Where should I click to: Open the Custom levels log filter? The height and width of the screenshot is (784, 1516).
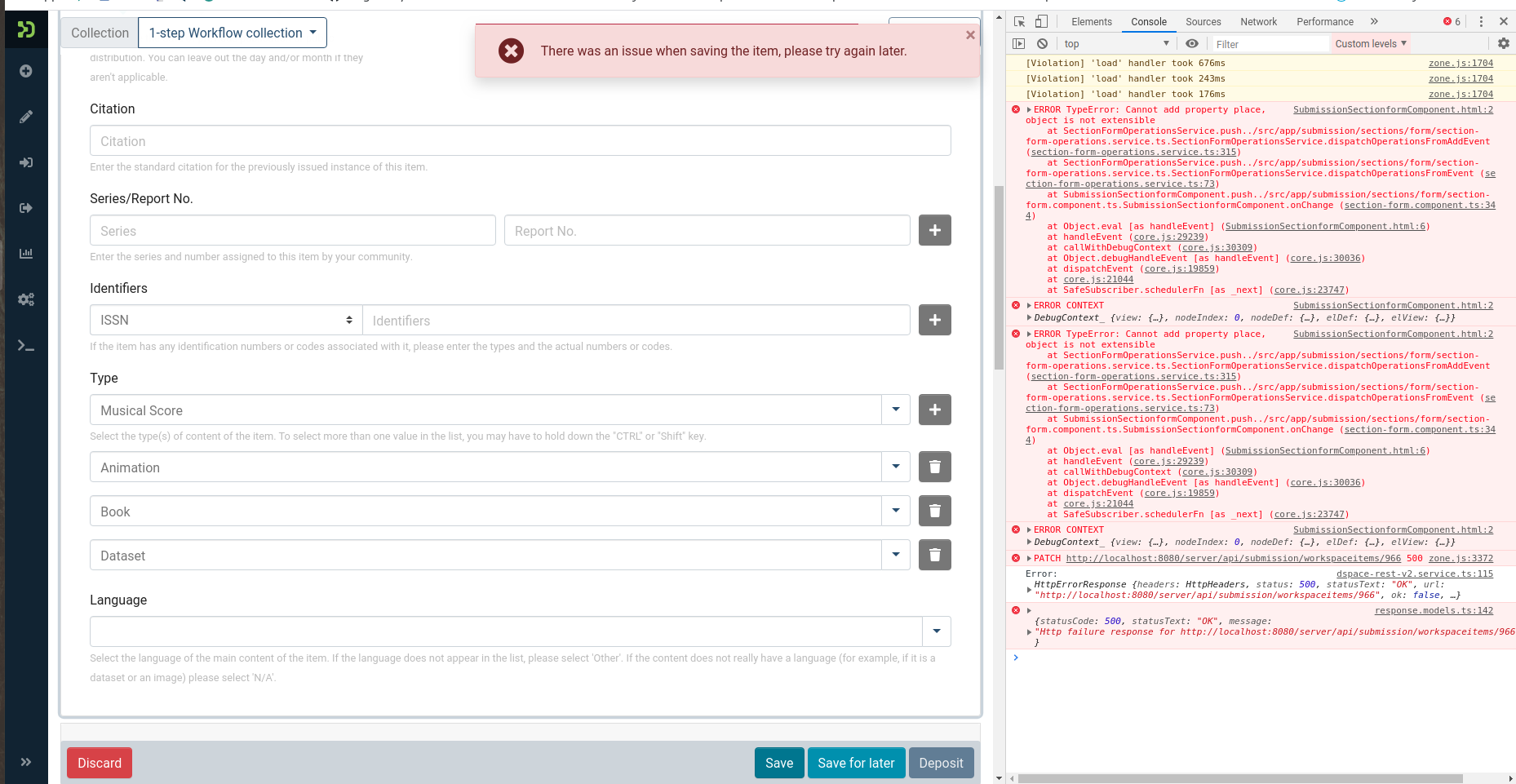coord(1371,44)
